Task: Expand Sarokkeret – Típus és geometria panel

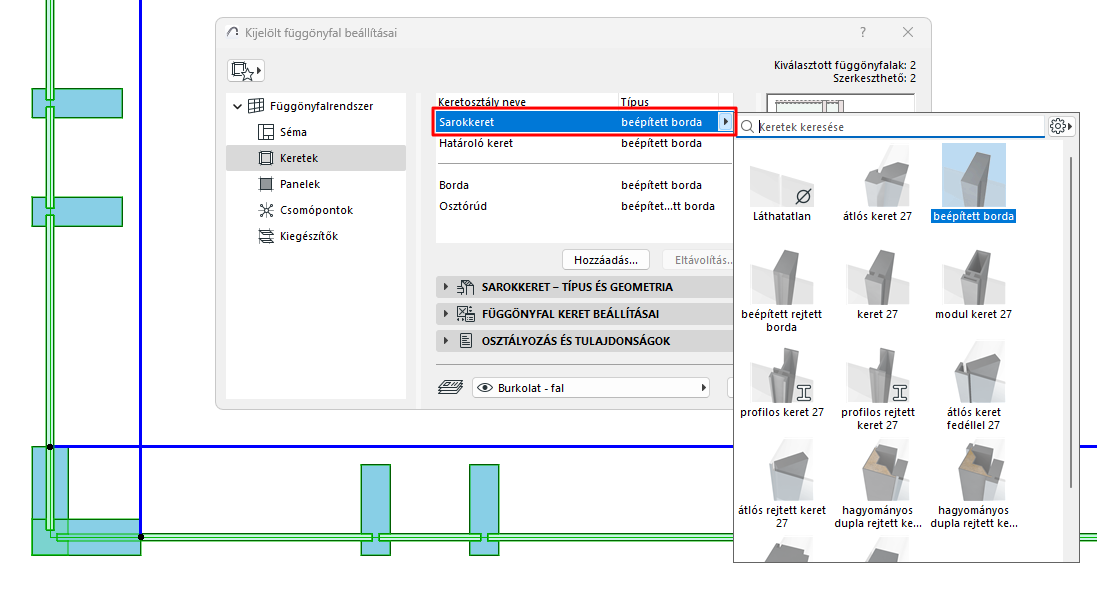Action: 584,287
